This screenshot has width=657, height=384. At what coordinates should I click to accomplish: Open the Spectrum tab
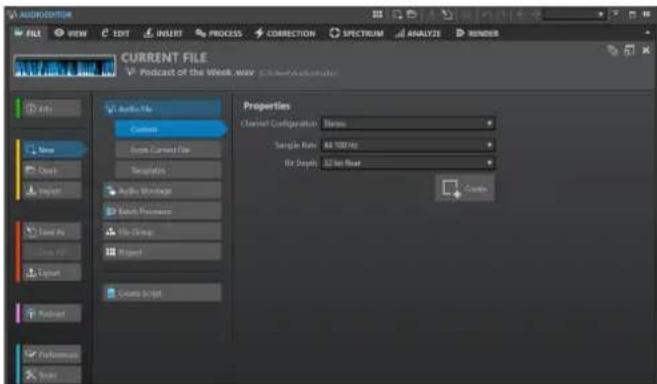point(356,33)
